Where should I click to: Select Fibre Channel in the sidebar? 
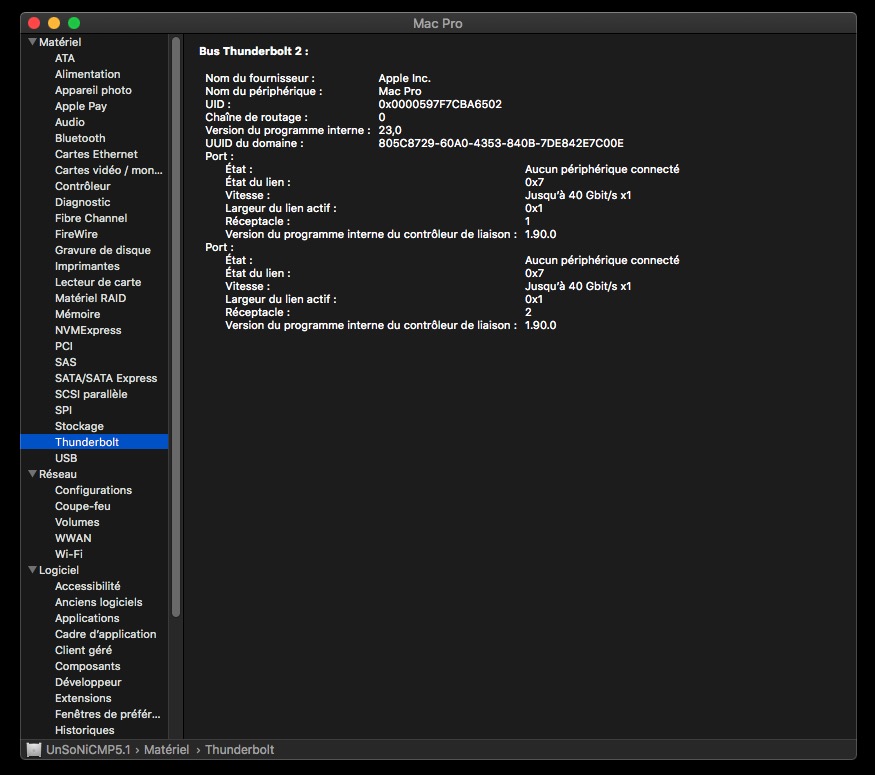pos(91,218)
